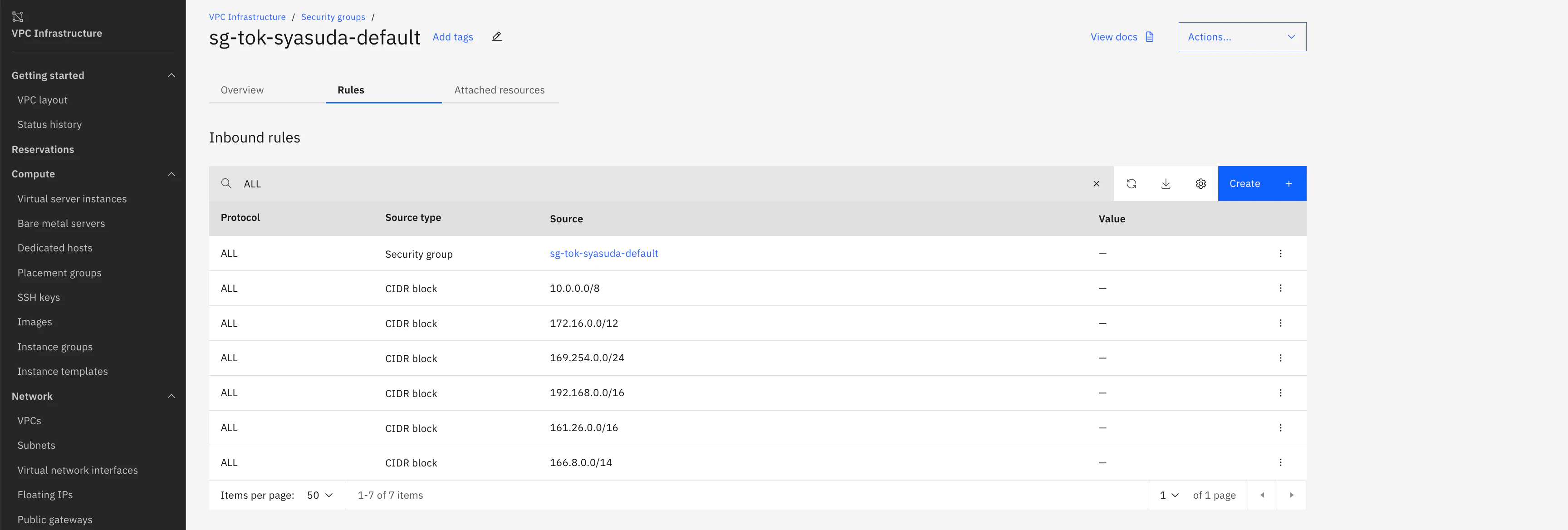Download the inbound rules list

(1166, 184)
